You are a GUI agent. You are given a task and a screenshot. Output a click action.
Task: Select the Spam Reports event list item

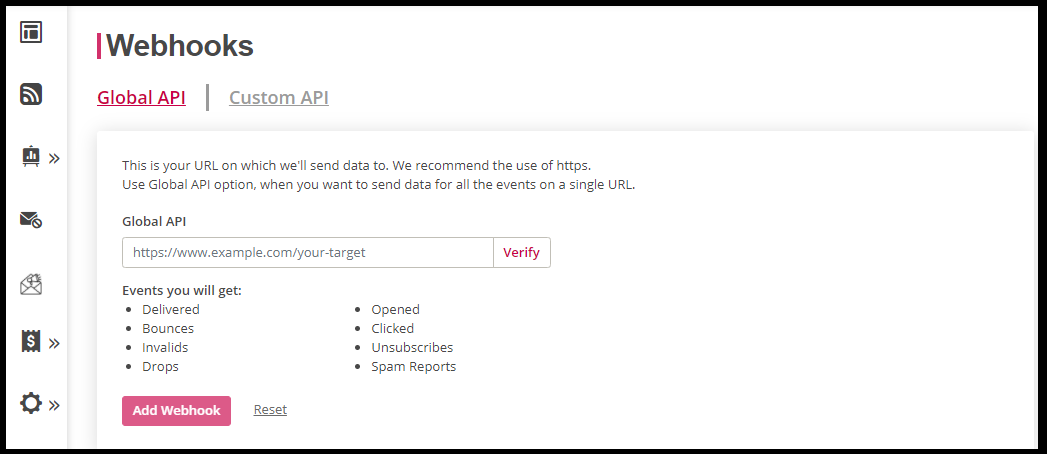click(x=414, y=367)
